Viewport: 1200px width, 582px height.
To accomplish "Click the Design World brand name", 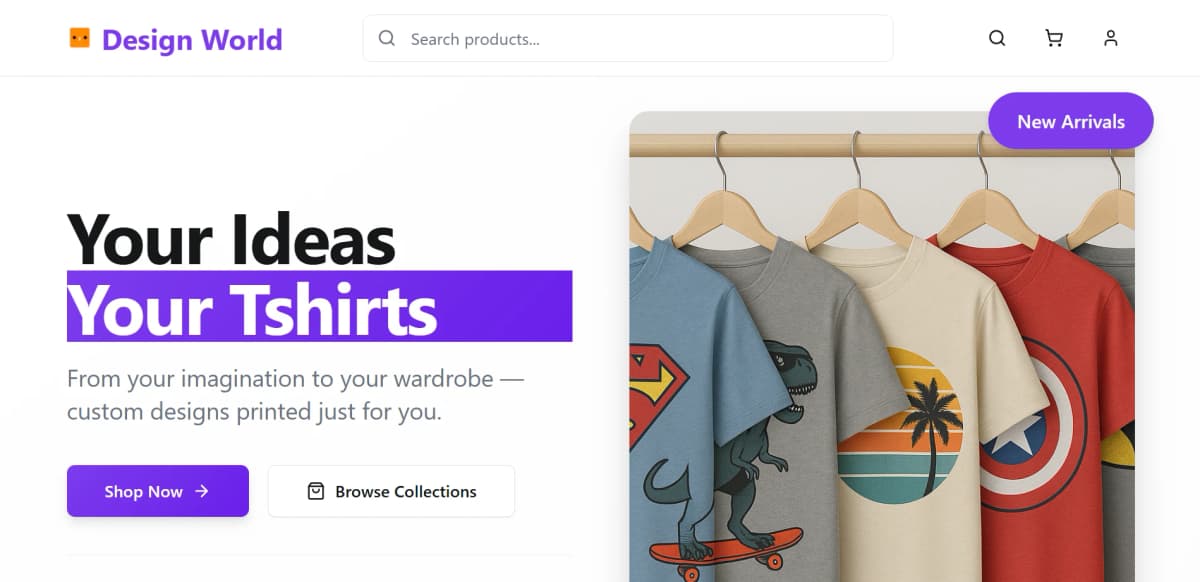I will tap(192, 40).
